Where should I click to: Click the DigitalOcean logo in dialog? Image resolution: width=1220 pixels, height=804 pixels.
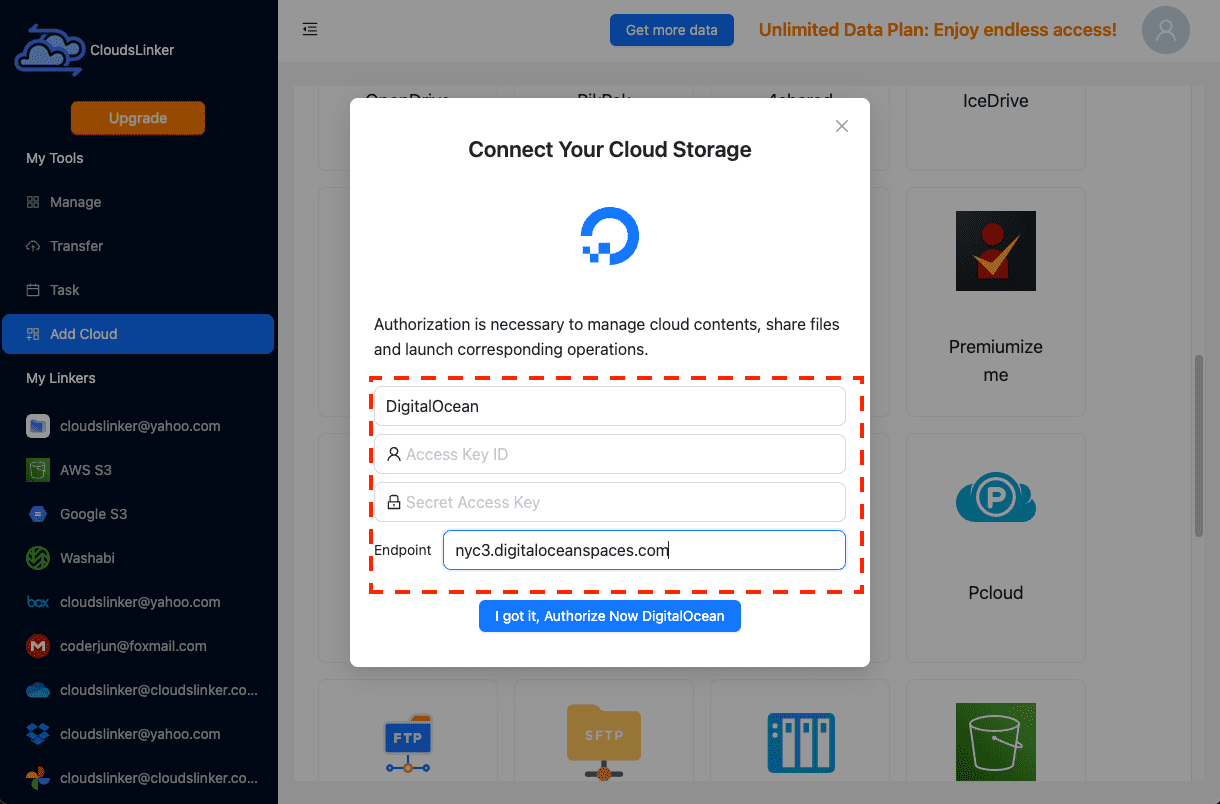coord(610,237)
